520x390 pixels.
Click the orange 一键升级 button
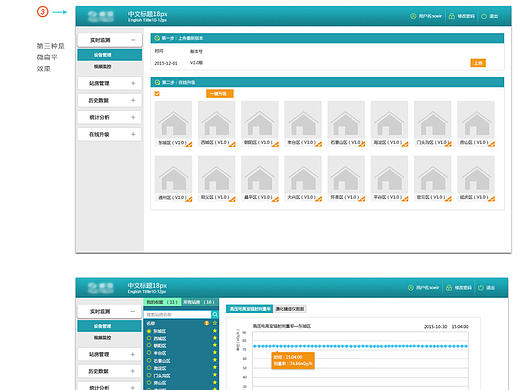[220, 94]
